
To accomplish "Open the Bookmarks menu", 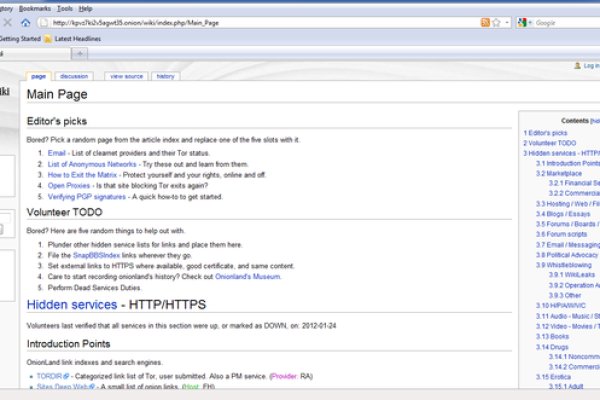I will (35, 8).
